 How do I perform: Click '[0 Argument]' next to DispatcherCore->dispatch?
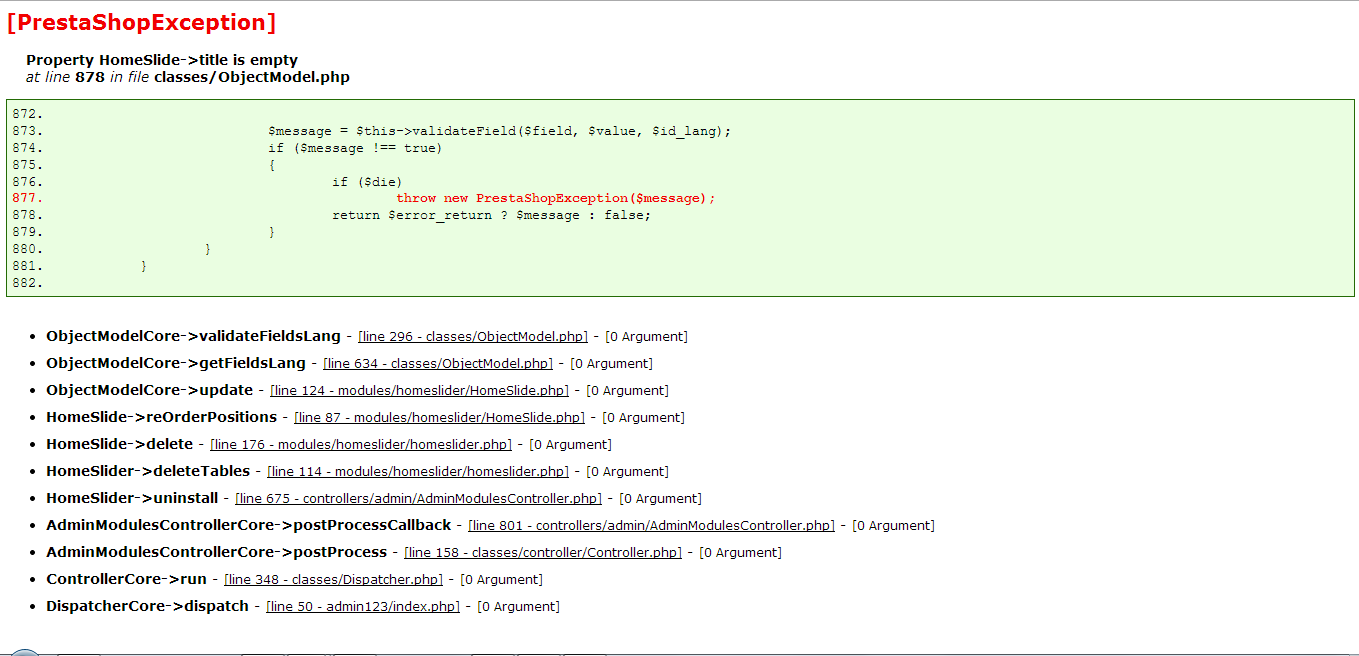(518, 607)
